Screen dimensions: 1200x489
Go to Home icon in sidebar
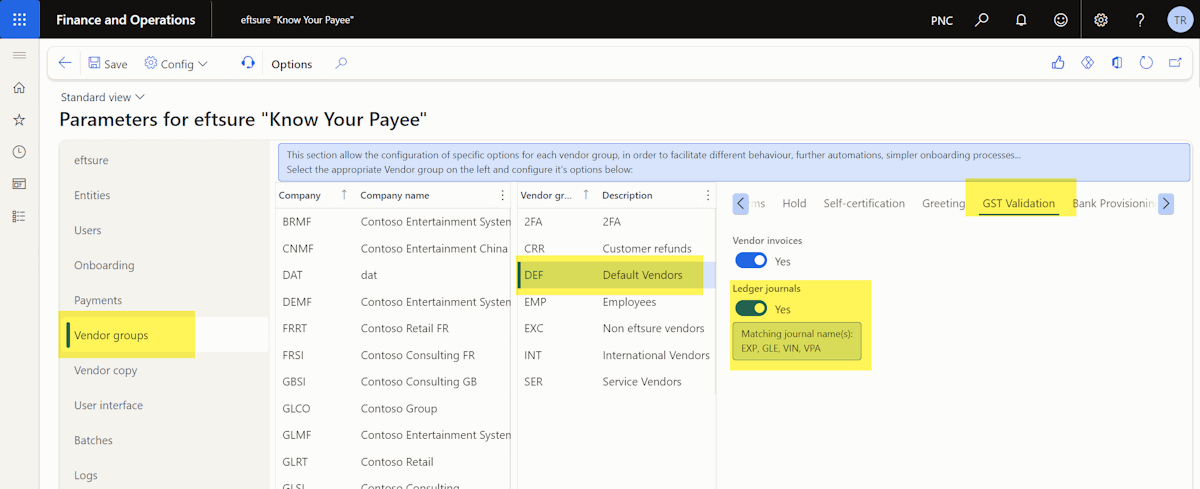tap(19, 88)
